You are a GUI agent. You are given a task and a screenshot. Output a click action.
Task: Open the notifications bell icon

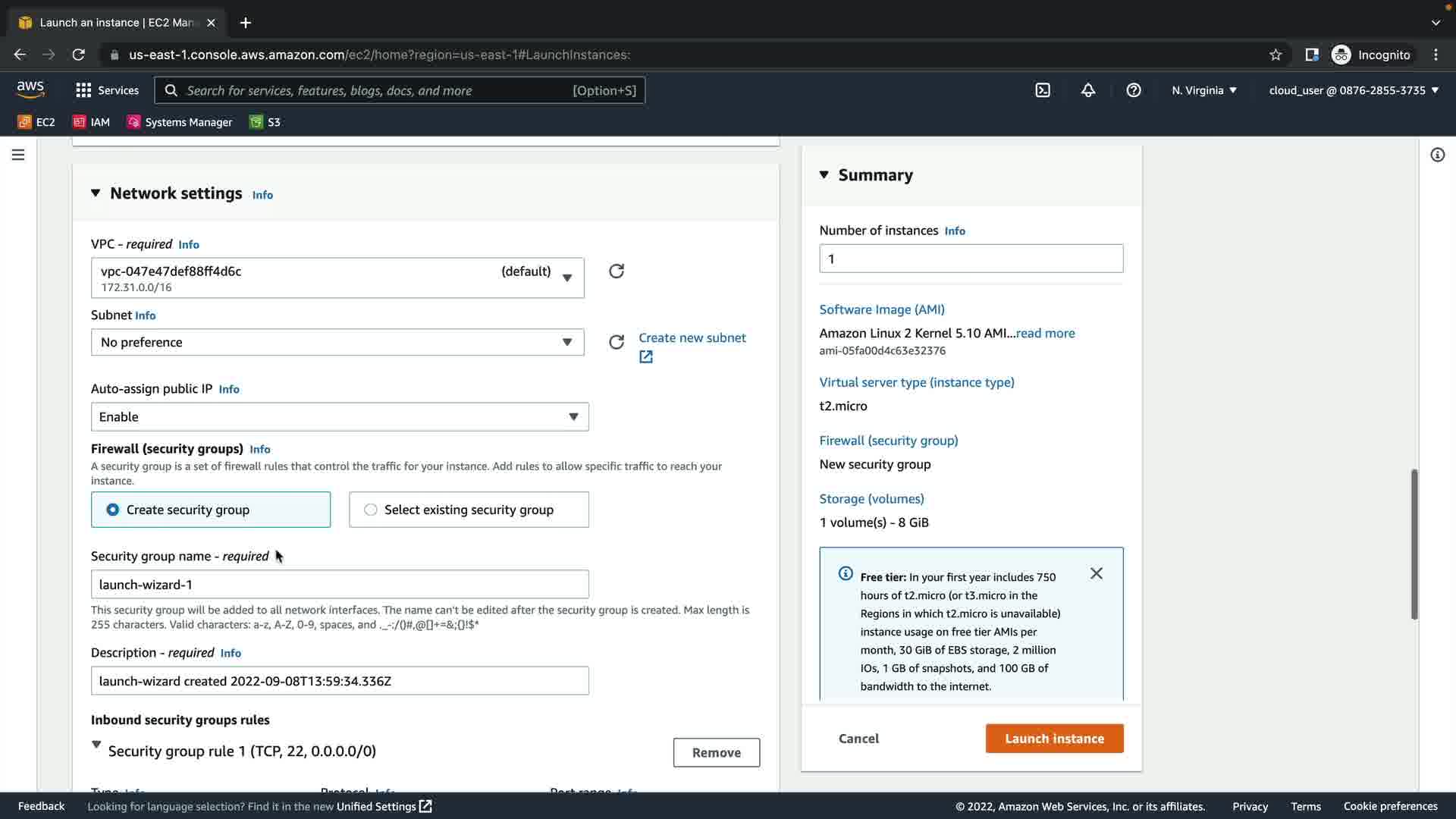[x=1088, y=90]
